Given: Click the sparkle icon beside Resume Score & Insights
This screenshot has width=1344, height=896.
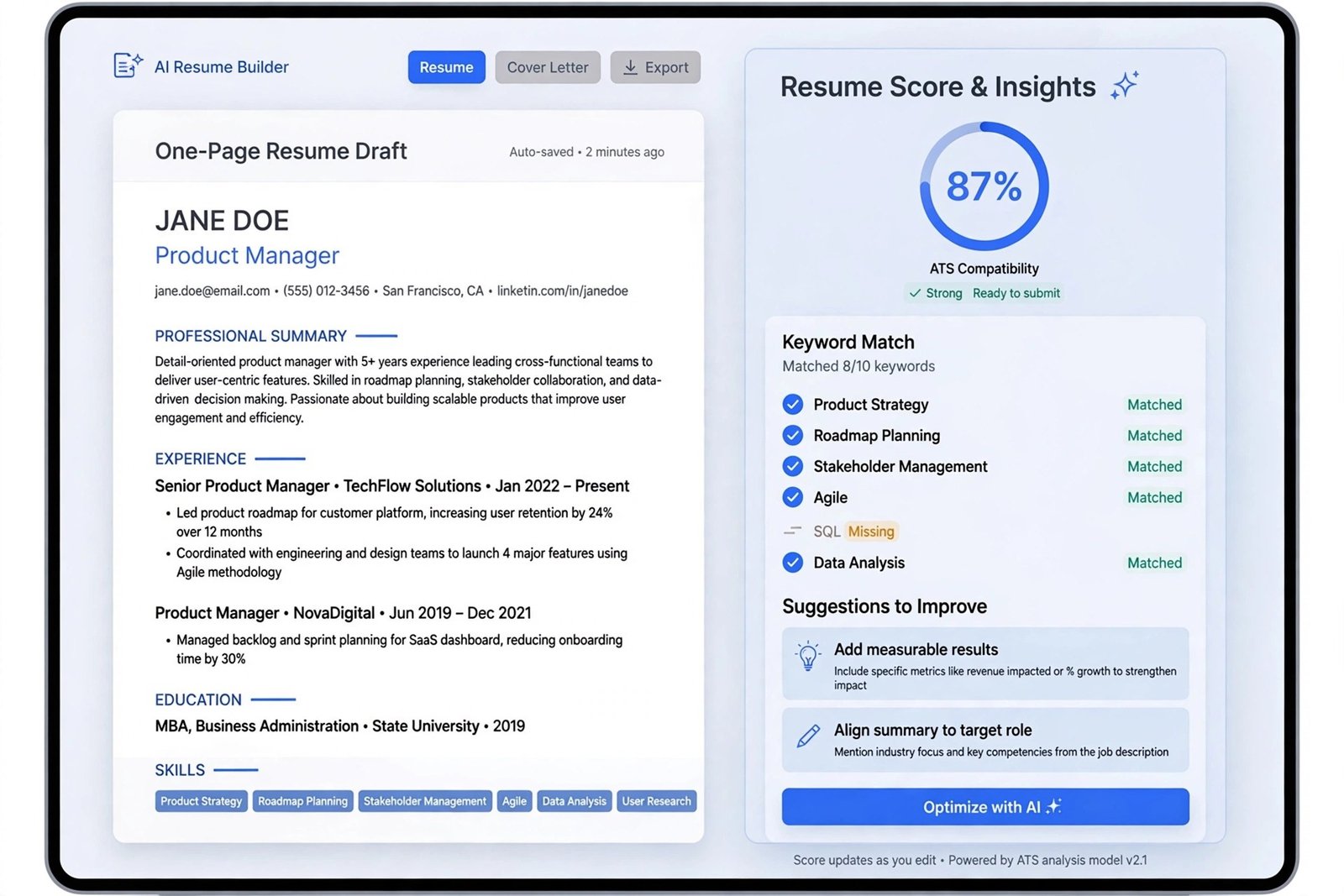Looking at the screenshot, I should click(x=1124, y=86).
